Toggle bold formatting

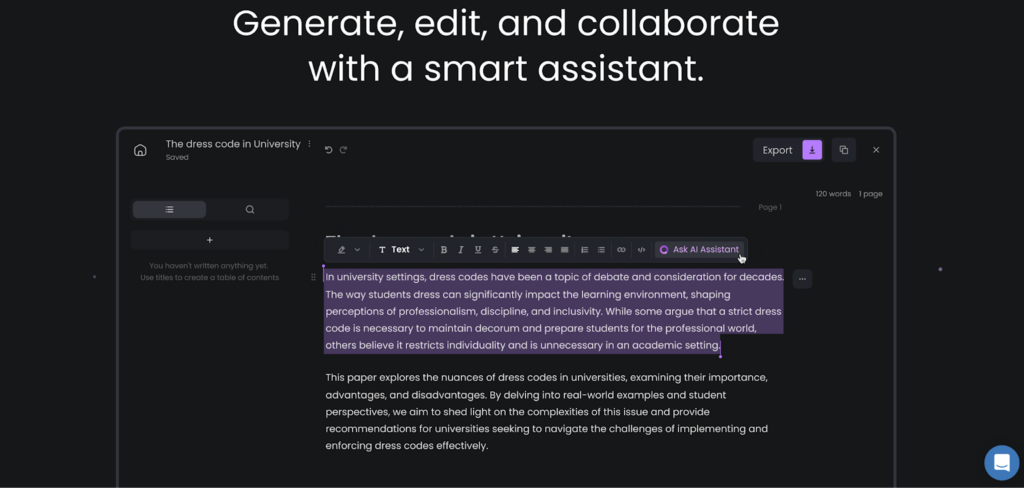[443, 250]
